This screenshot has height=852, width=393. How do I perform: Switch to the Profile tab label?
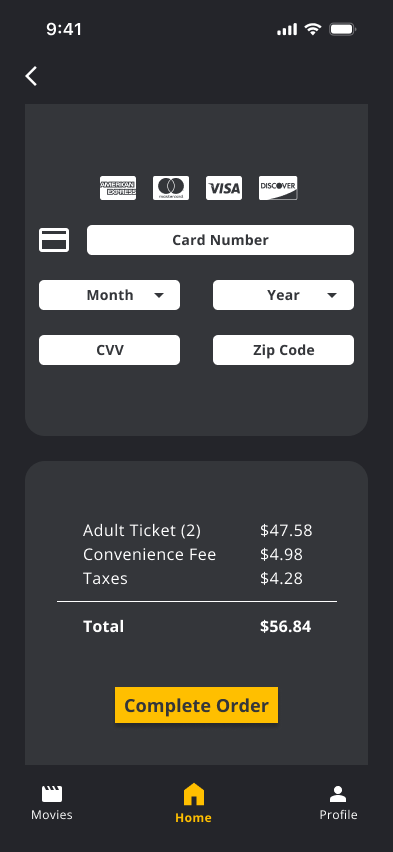tap(338, 815)
